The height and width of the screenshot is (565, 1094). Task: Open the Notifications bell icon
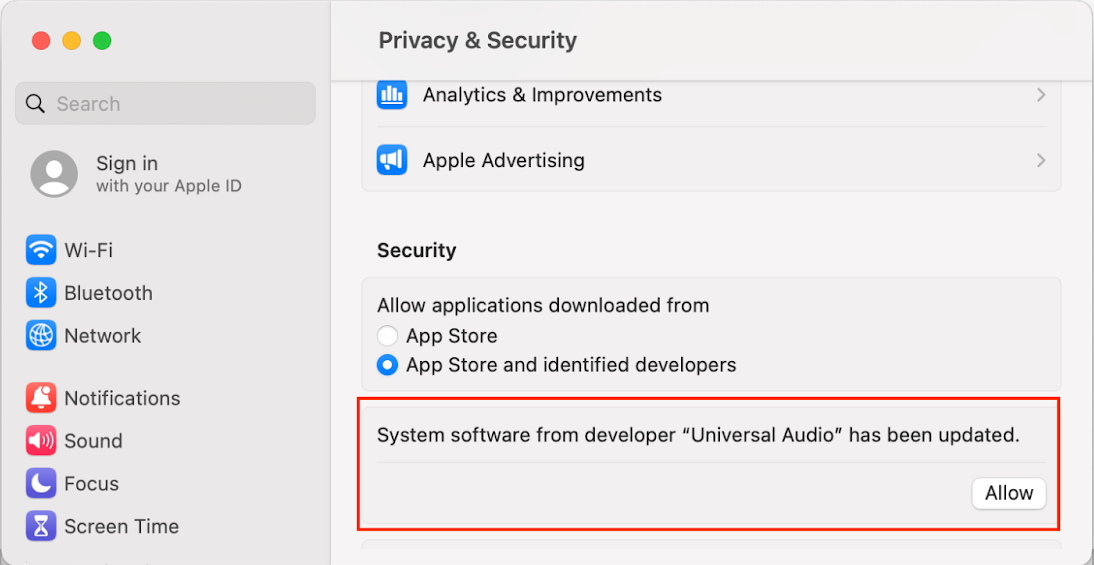pyautogui.click(x=41, y=398)
